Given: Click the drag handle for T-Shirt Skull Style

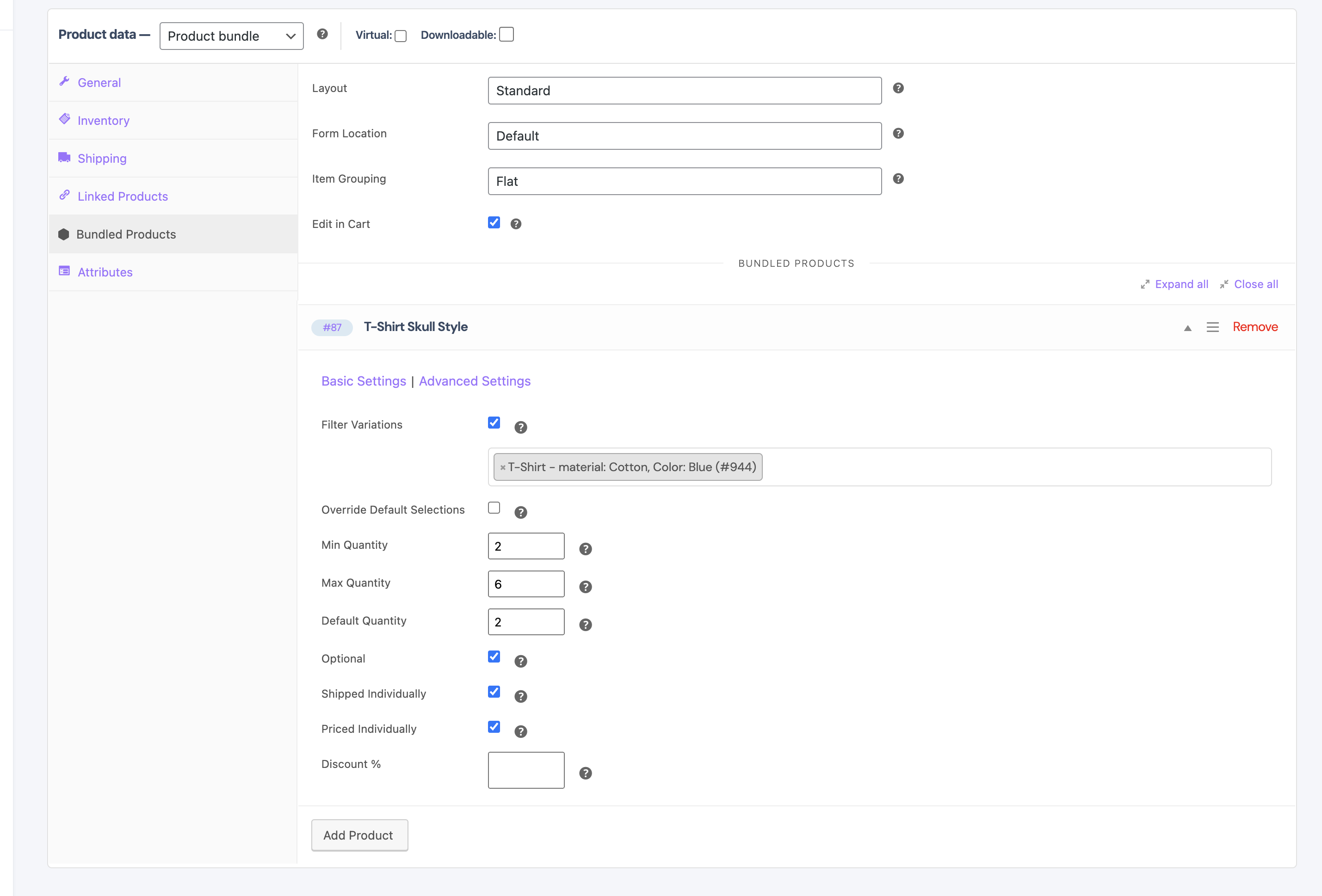Looking at the screenshot, I should (1213, 327).
